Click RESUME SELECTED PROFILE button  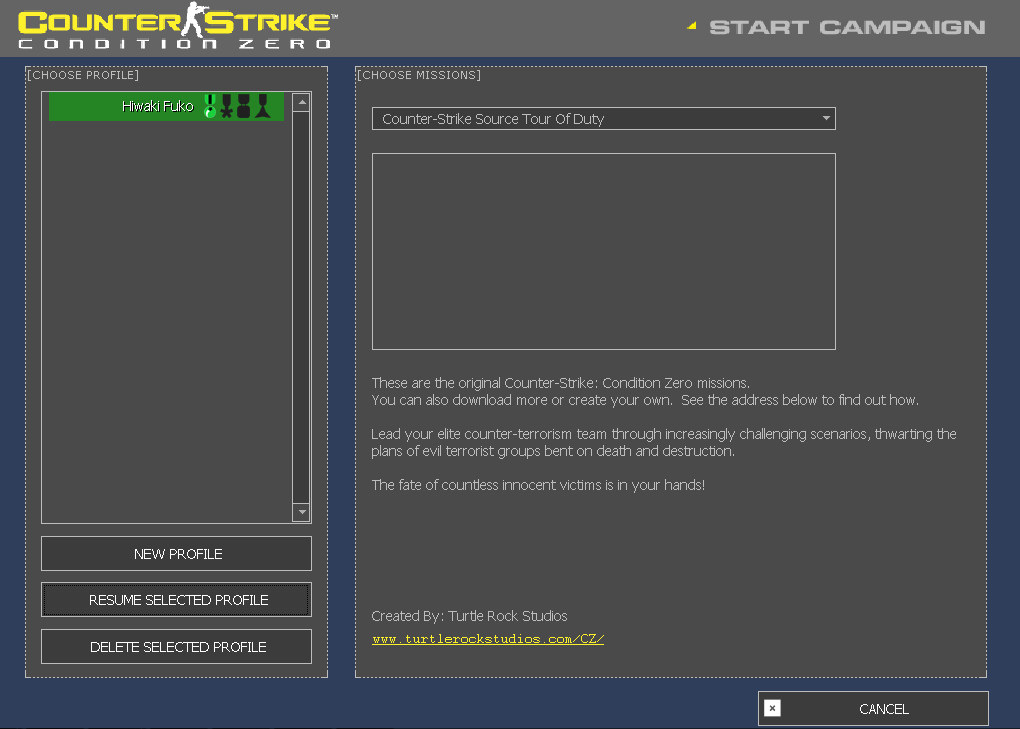(176, 600)
